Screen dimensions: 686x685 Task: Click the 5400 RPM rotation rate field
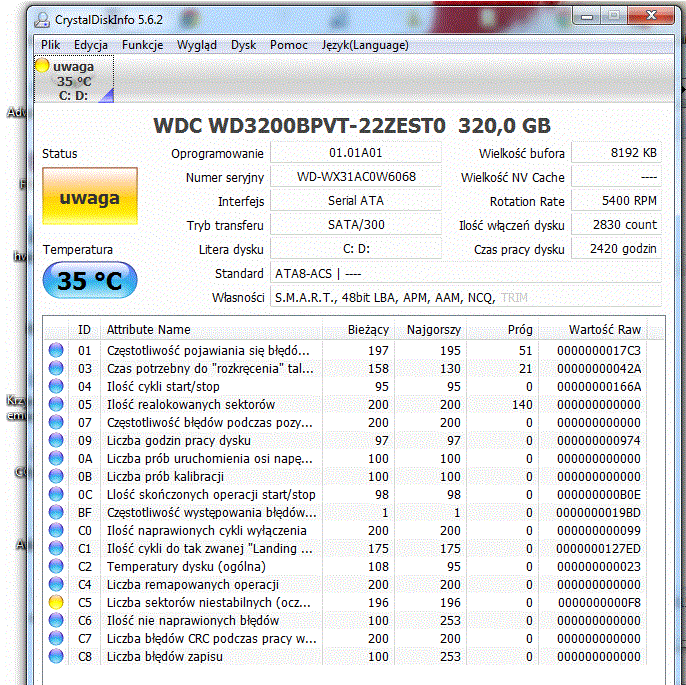pyautogui.click(x=616, y=201)
